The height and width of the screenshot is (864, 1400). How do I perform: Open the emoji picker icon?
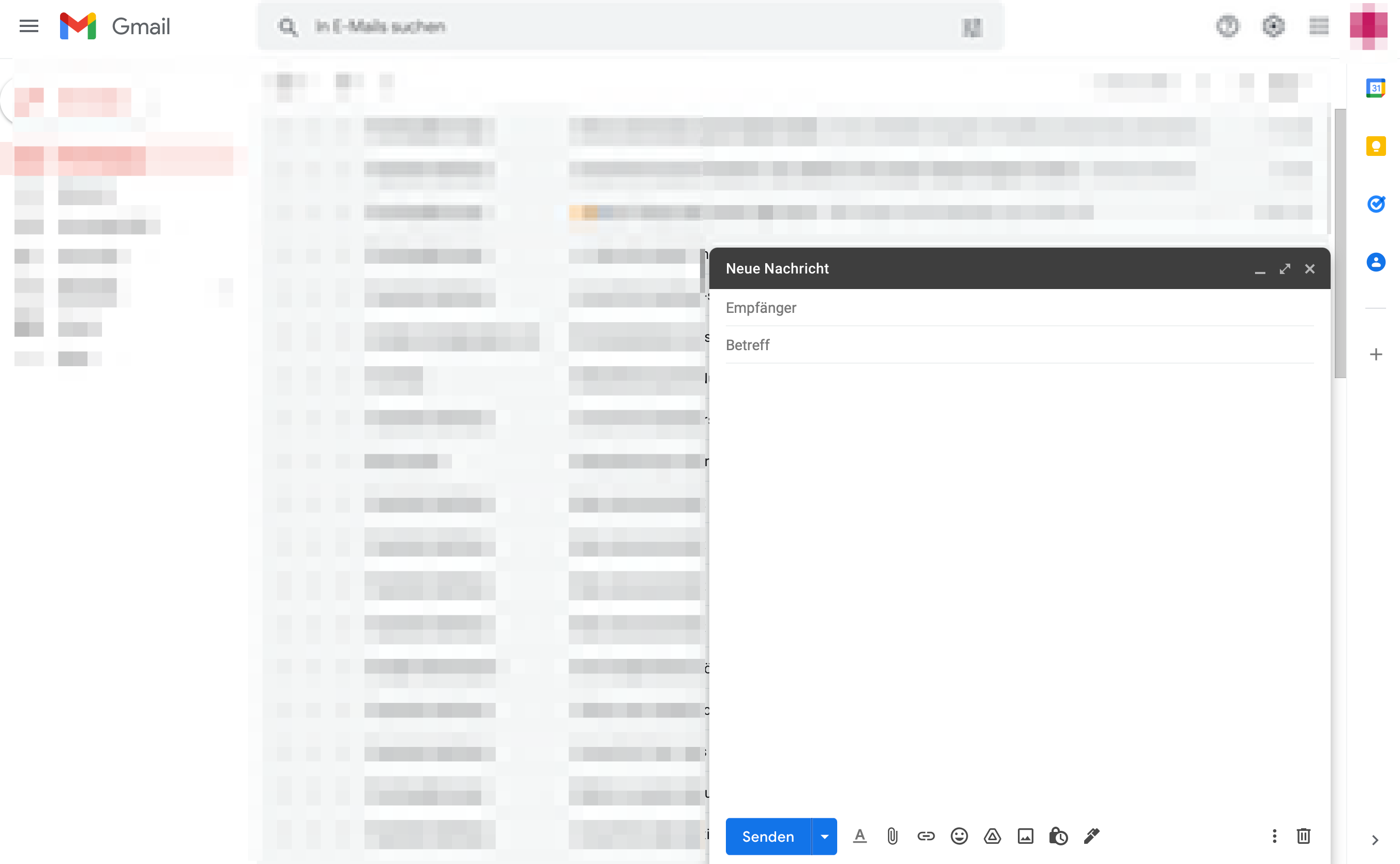pos(959,837)
